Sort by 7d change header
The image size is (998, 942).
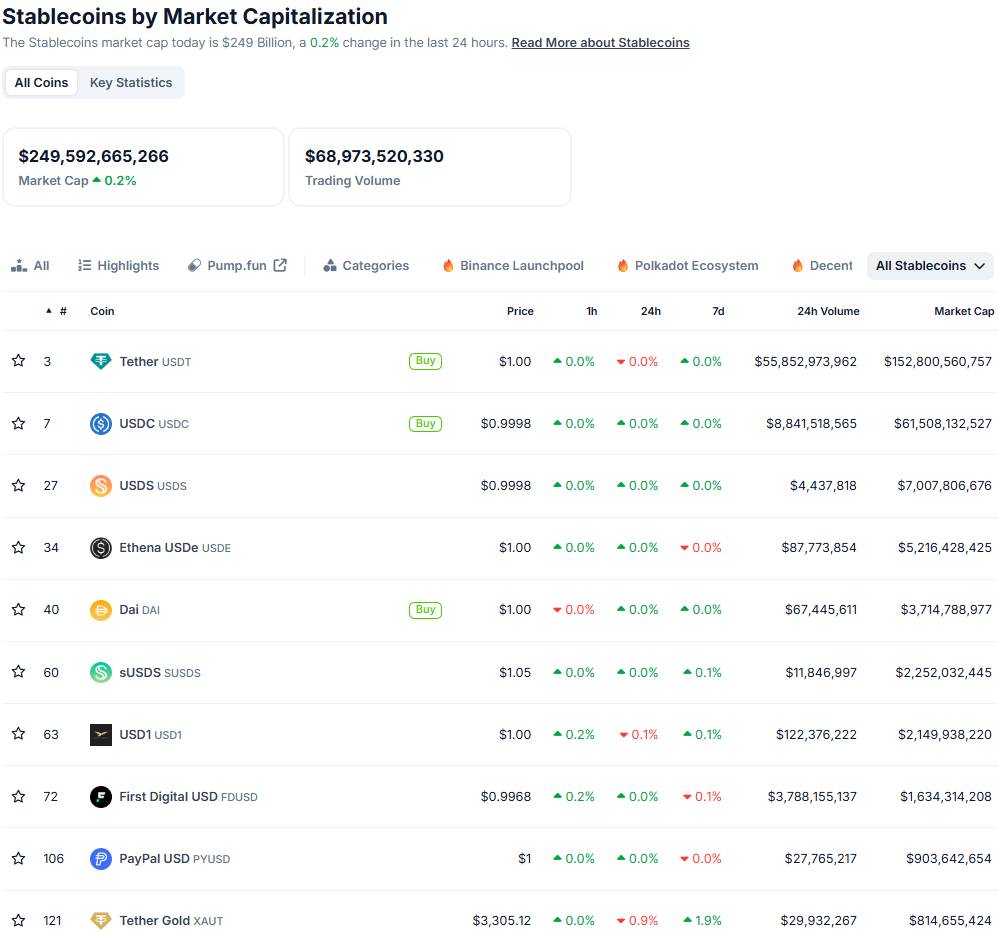pyautogui.click(x=718, y=311)
